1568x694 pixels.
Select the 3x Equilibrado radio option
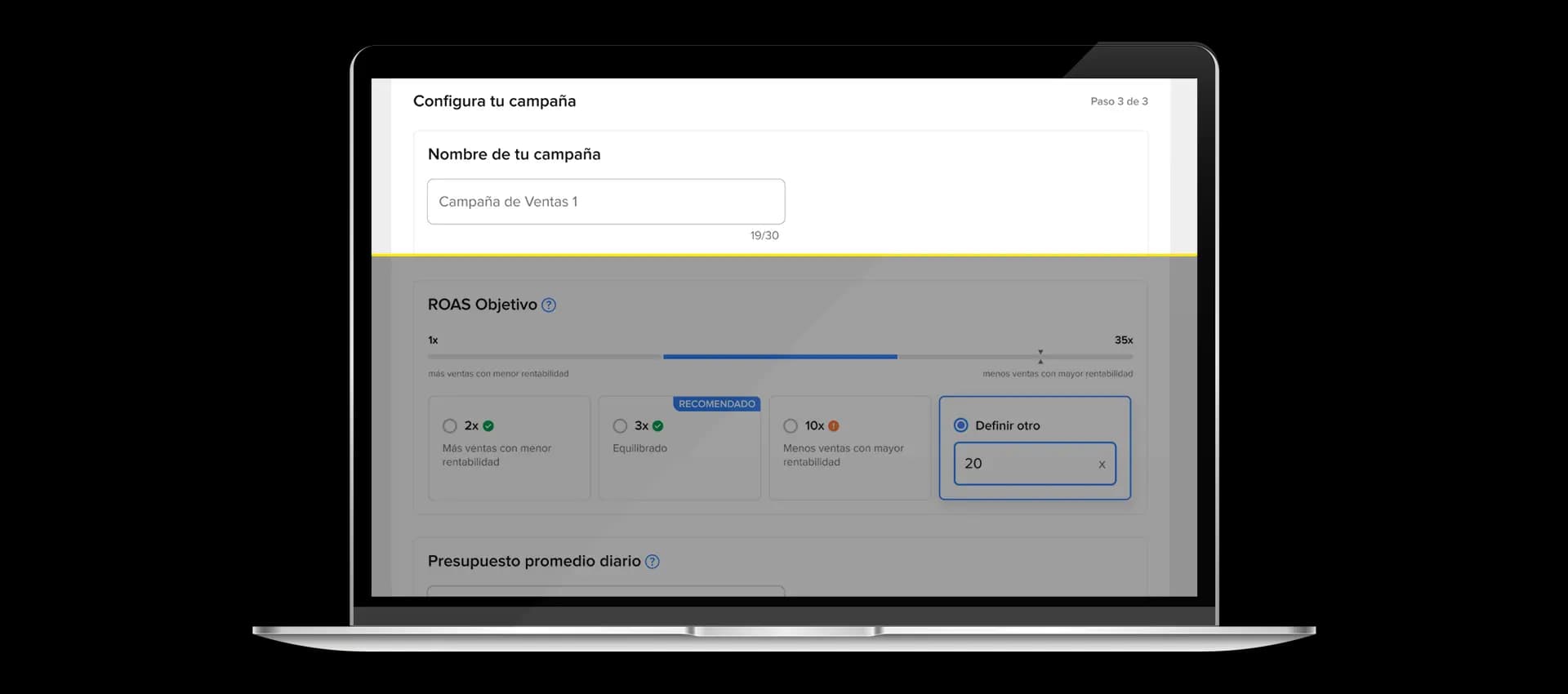(x=620, y=426)
